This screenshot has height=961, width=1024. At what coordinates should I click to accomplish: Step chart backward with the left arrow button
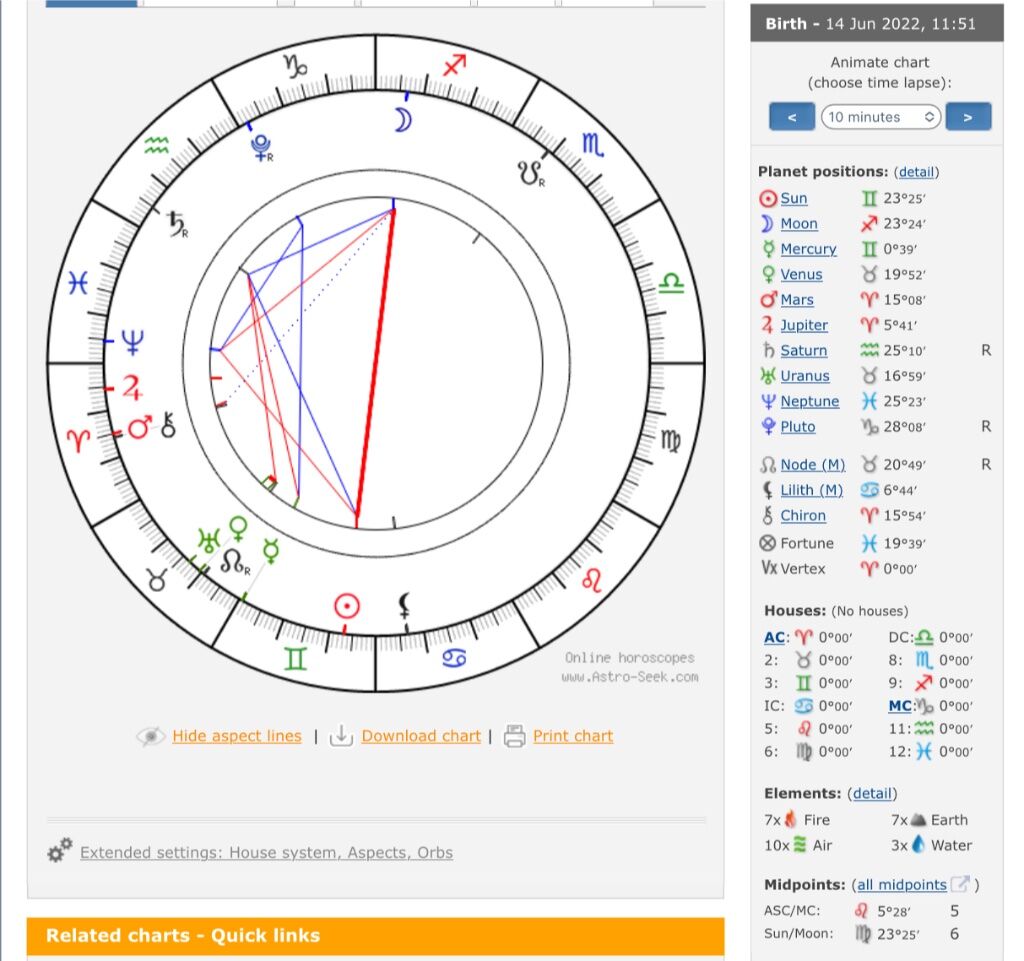tap(792, 117)
